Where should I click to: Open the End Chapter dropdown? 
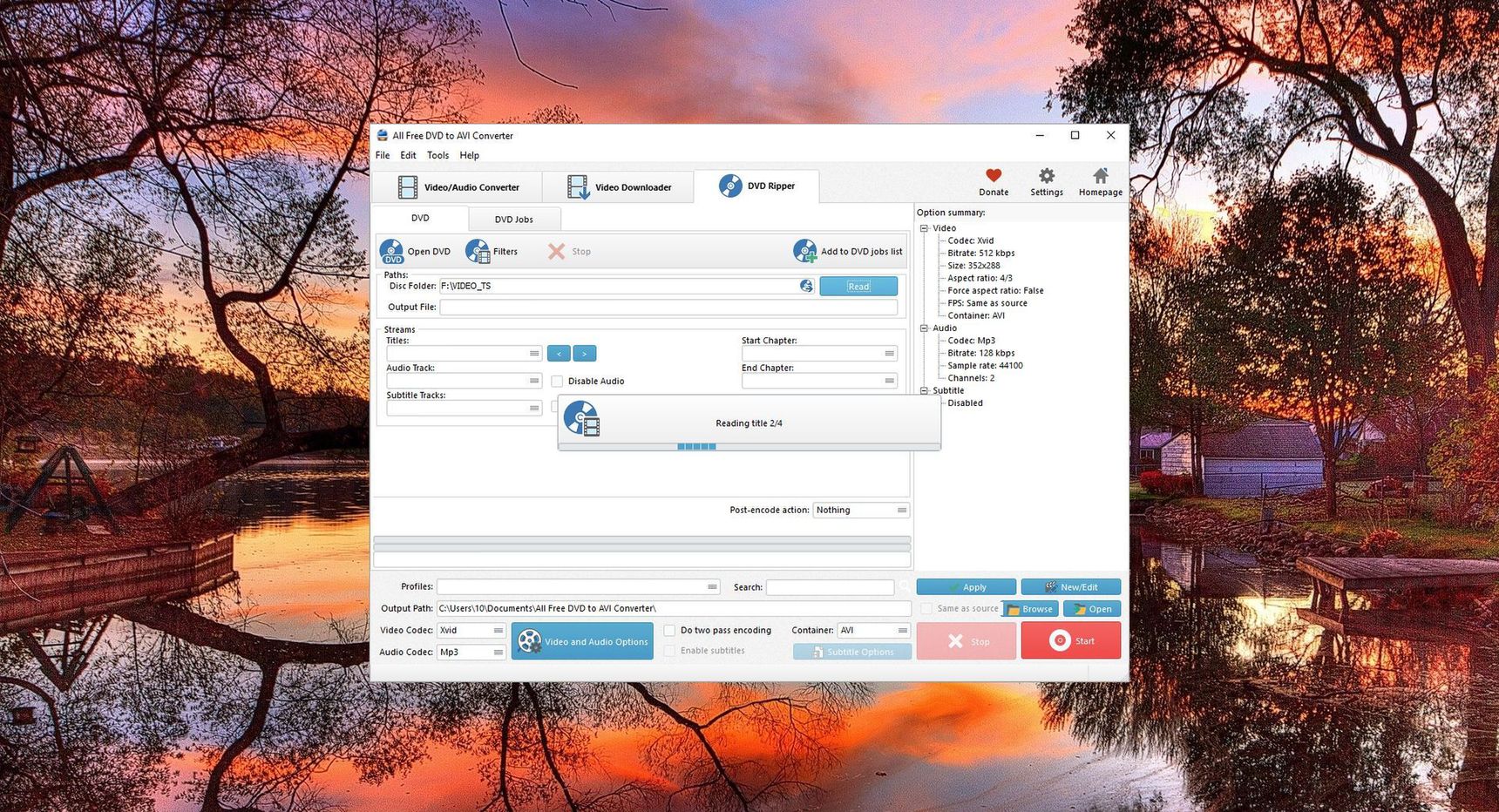coord(819,381)
